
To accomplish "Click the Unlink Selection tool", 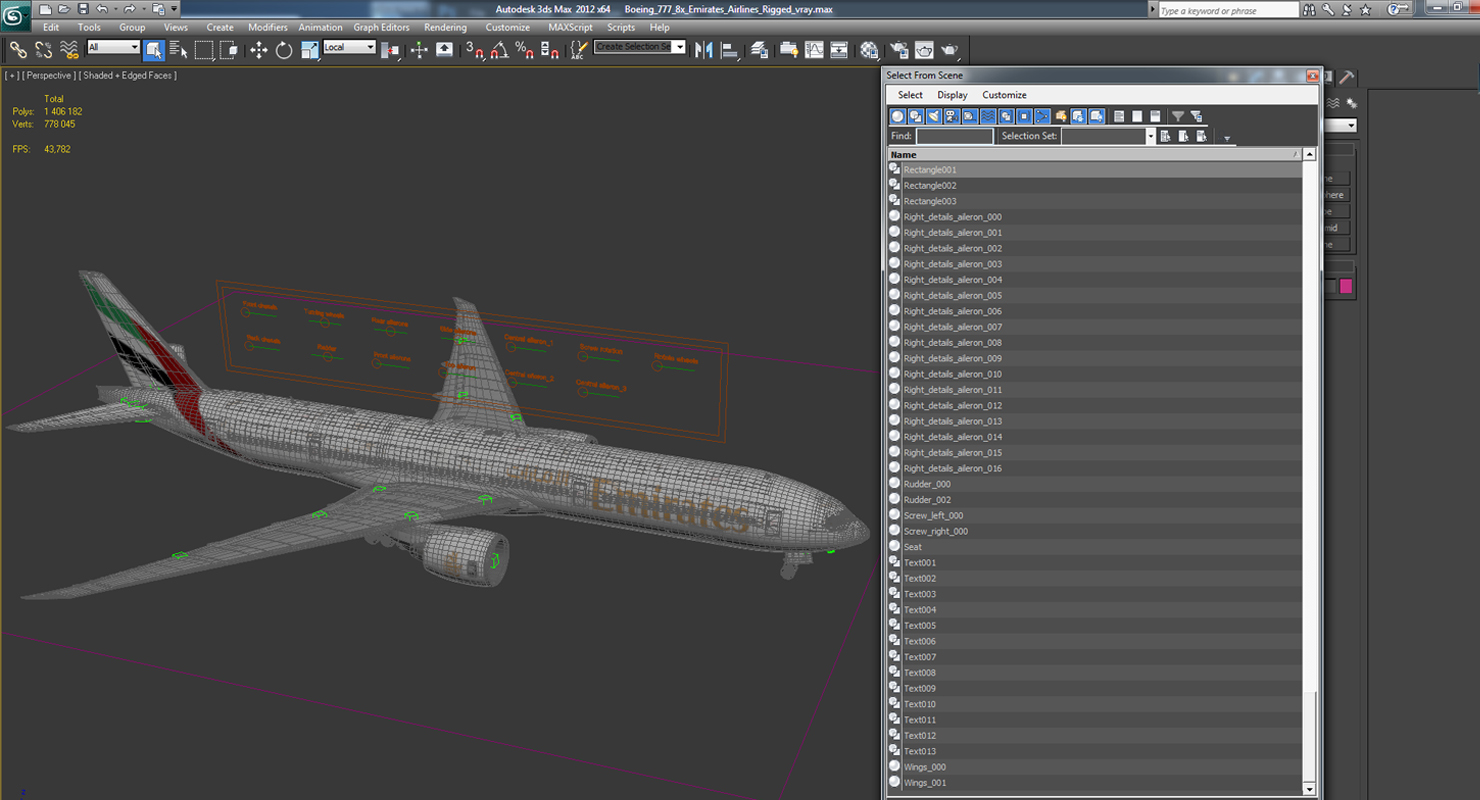I will pyautogui.click(x=44, y=50).
